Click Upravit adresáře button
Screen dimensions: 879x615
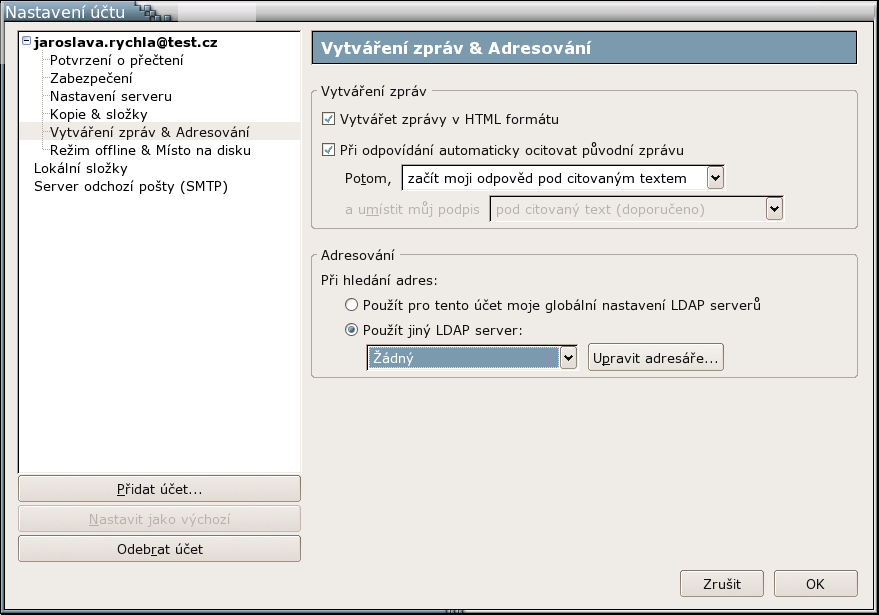pyautogui.click(x=655, y=357)
